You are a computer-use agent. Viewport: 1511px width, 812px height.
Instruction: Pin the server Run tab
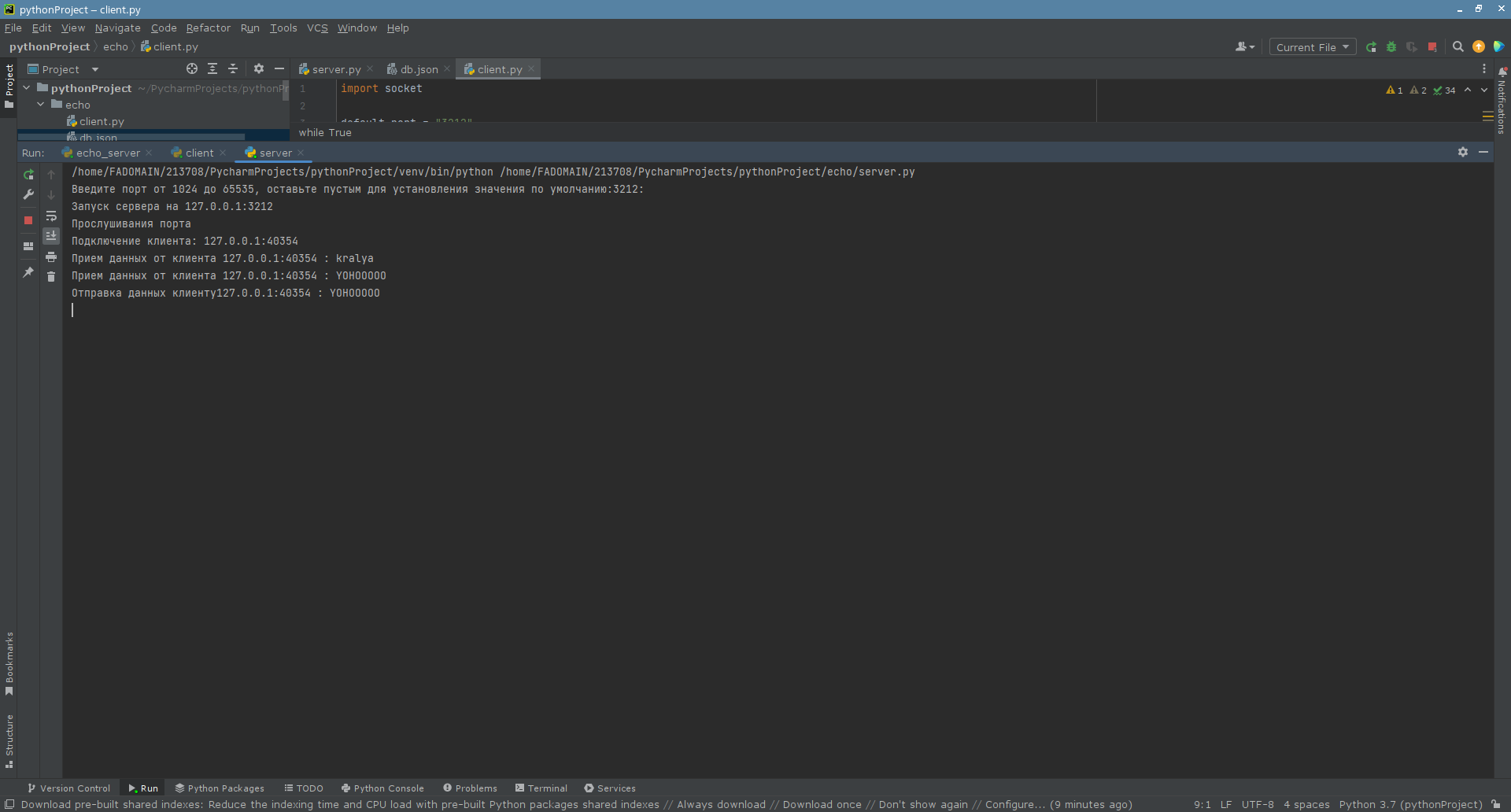point(28,274)
